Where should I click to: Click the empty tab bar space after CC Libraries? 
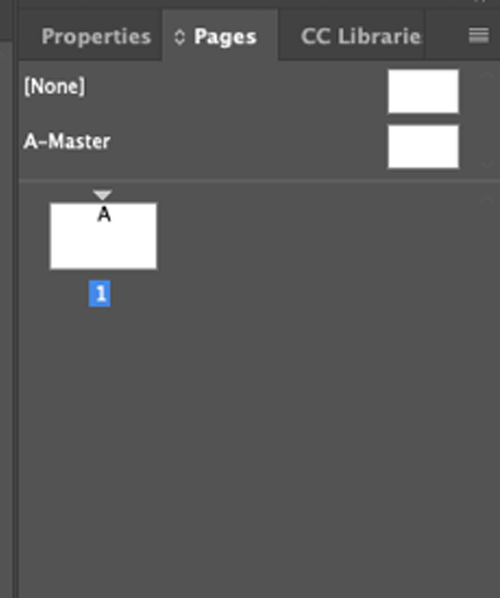pyautogui.click(x=446, y=36)
